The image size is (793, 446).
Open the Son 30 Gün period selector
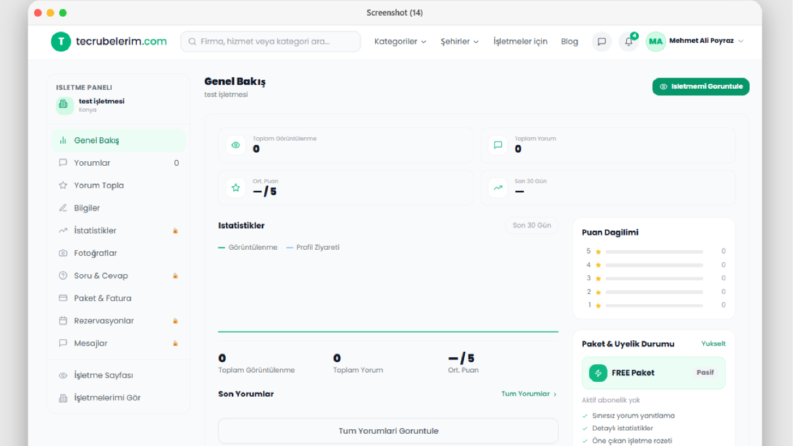[532, 226]
